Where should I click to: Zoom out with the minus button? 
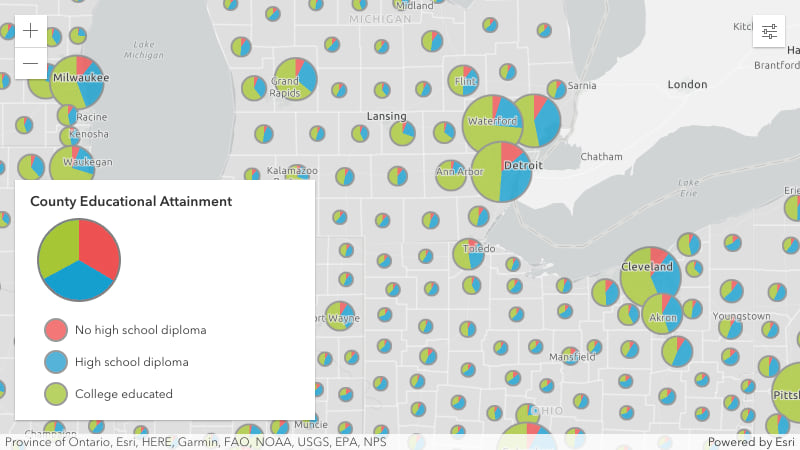[31, 63]
